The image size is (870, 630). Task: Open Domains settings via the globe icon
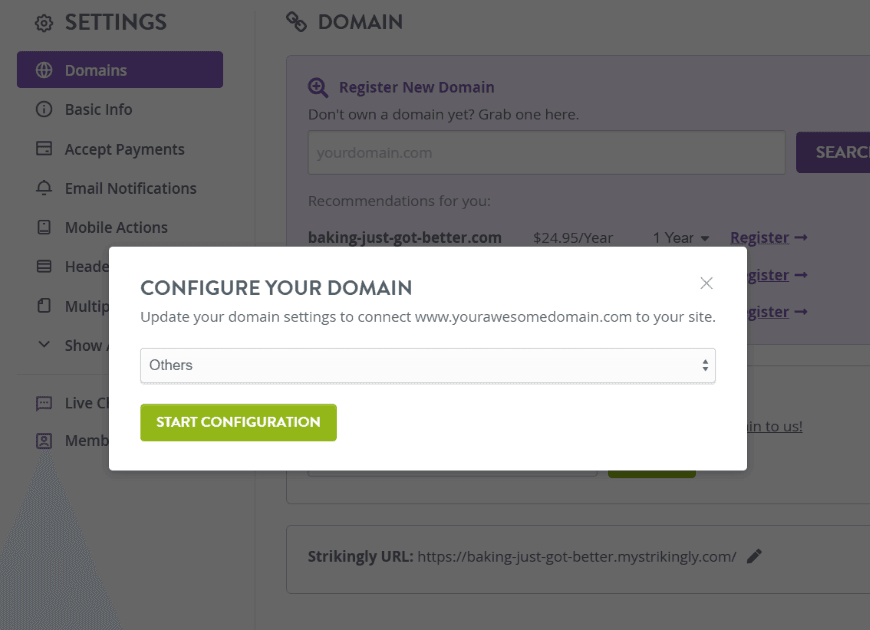coord(44,69)
